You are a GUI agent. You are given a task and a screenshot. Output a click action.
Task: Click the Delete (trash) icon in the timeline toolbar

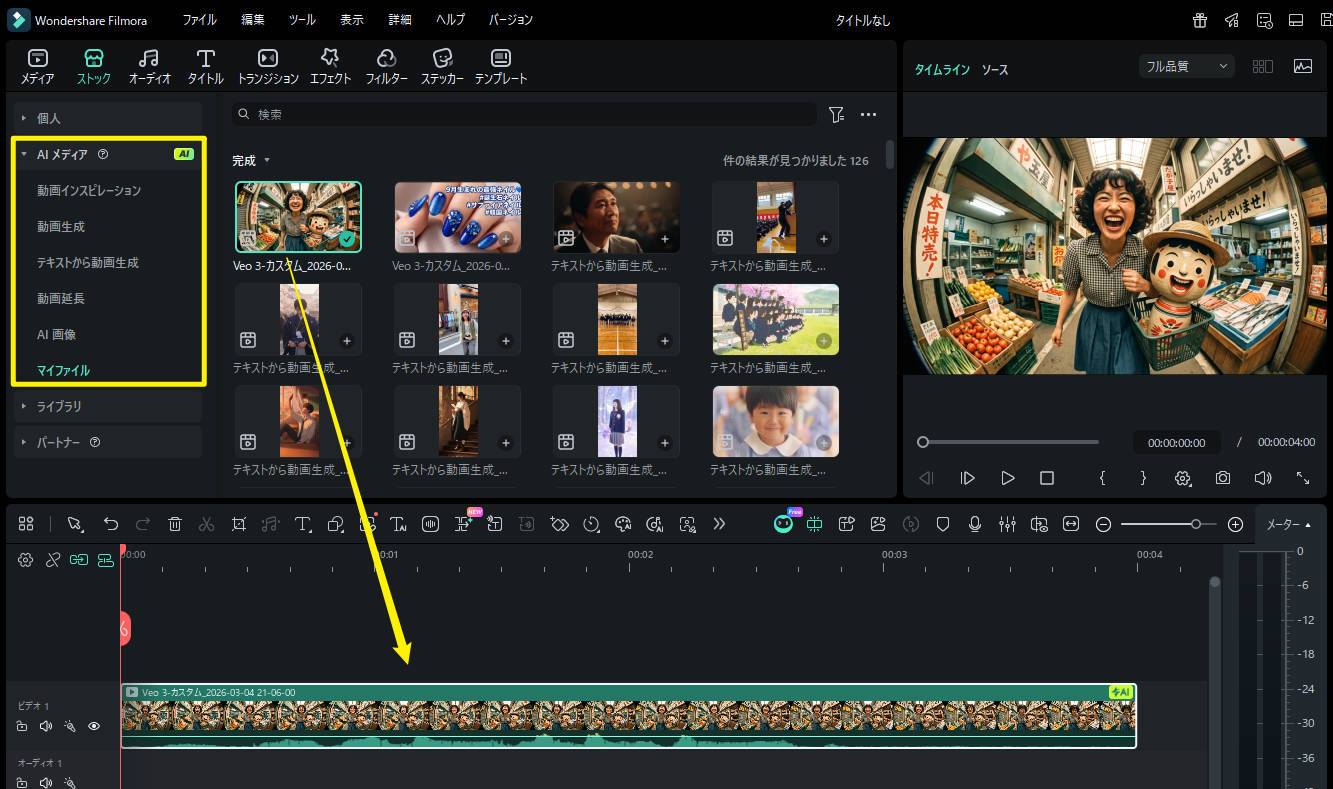coord(176,523)
